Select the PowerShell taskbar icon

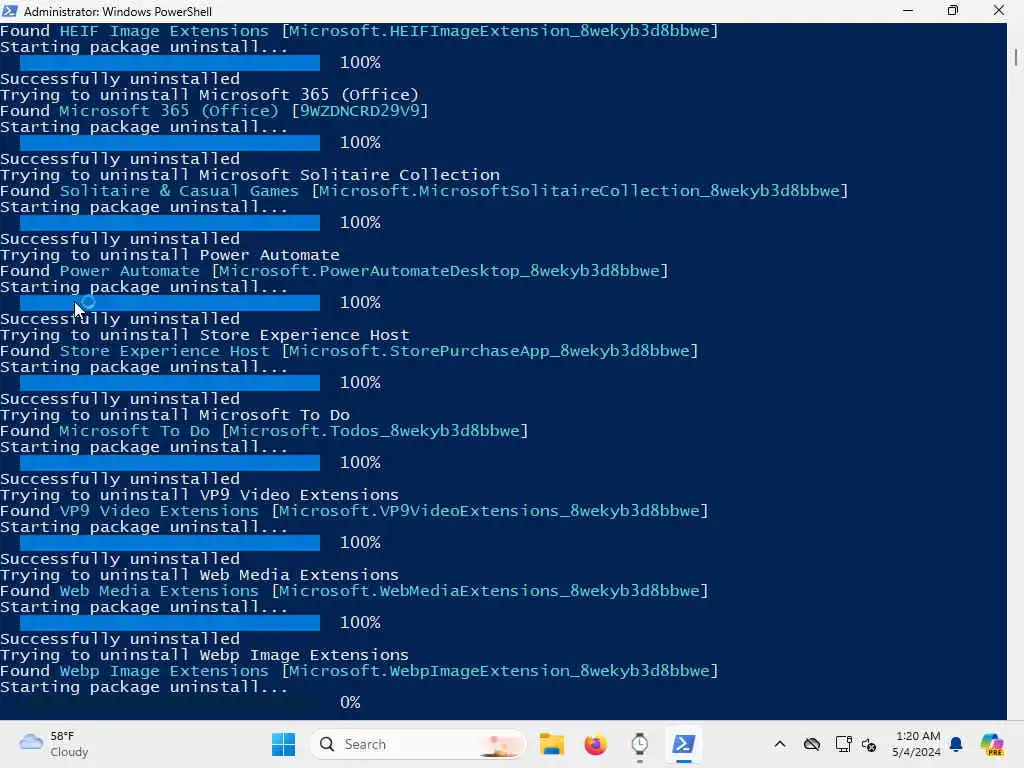[x=683, y=744]
